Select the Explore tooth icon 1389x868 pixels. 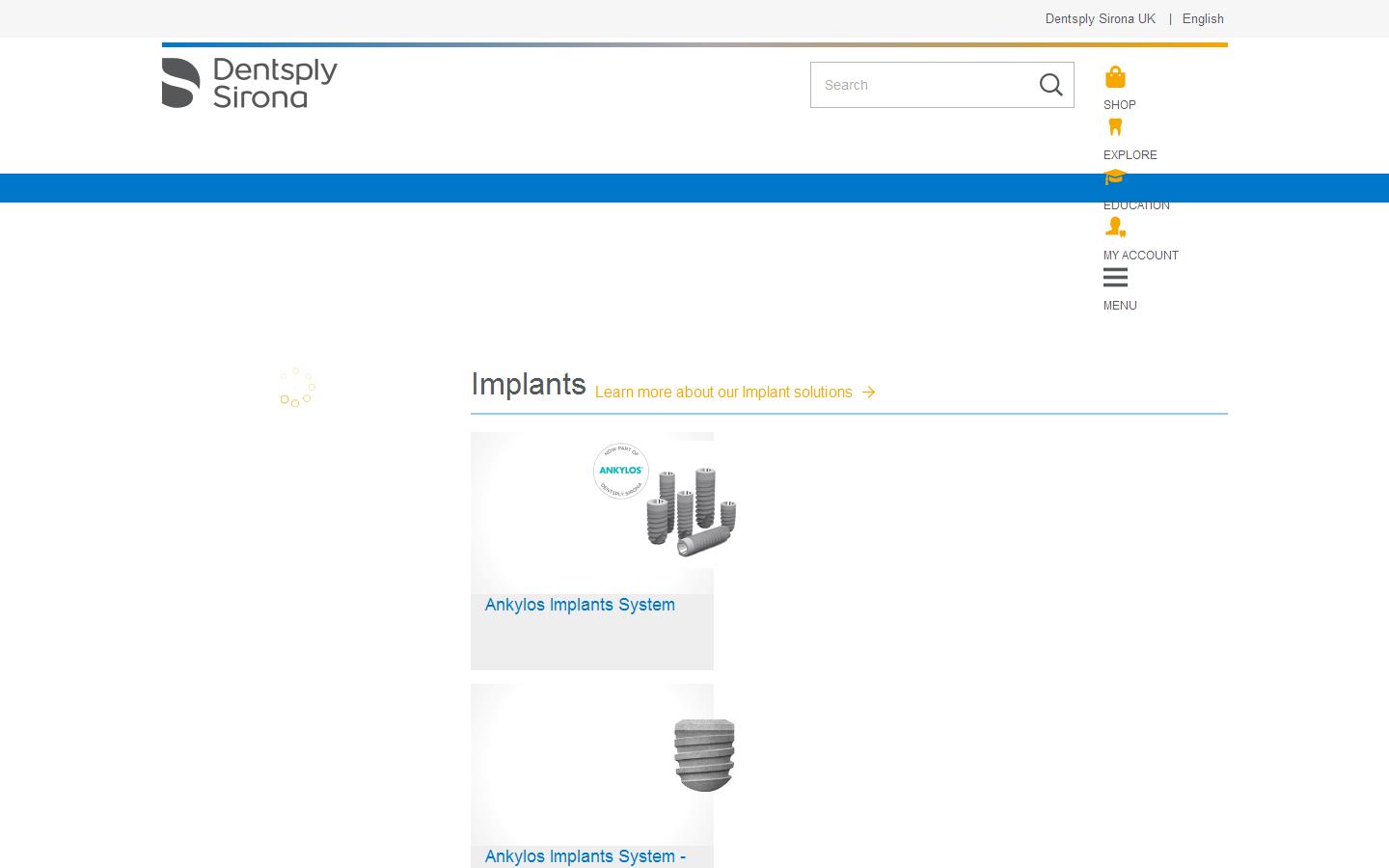pos(1116,127)
